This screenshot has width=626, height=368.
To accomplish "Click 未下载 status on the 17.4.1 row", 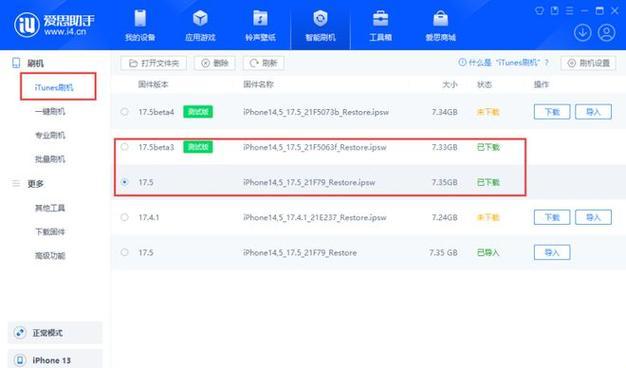I will [488, 218].
